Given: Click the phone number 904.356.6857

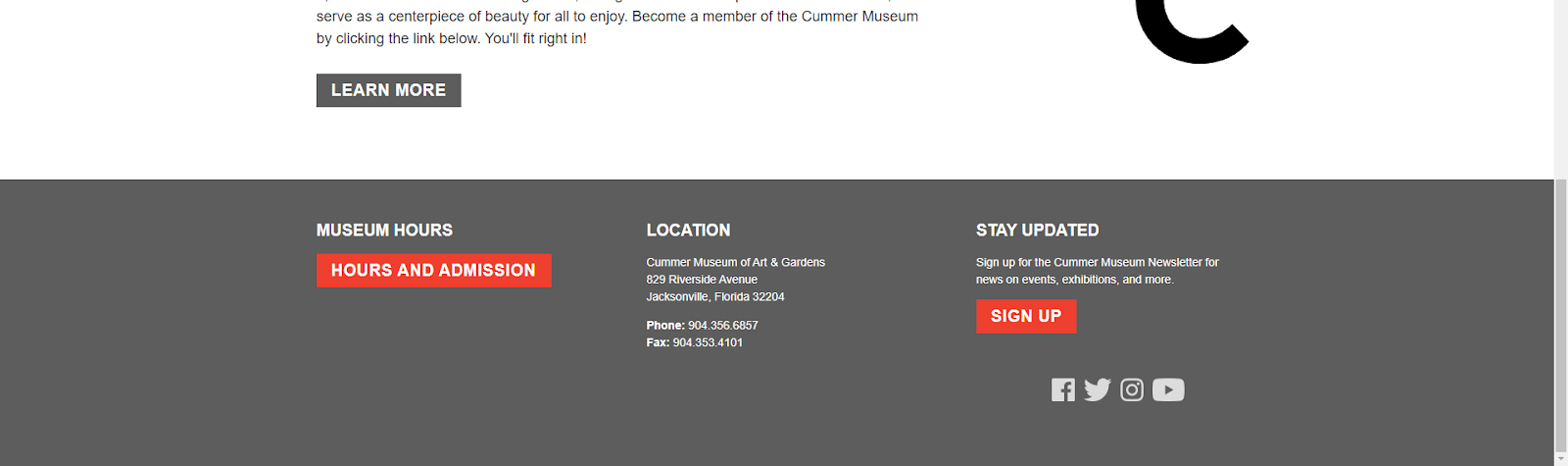Looking at the screenshot, I should click(x=723, y=326).
